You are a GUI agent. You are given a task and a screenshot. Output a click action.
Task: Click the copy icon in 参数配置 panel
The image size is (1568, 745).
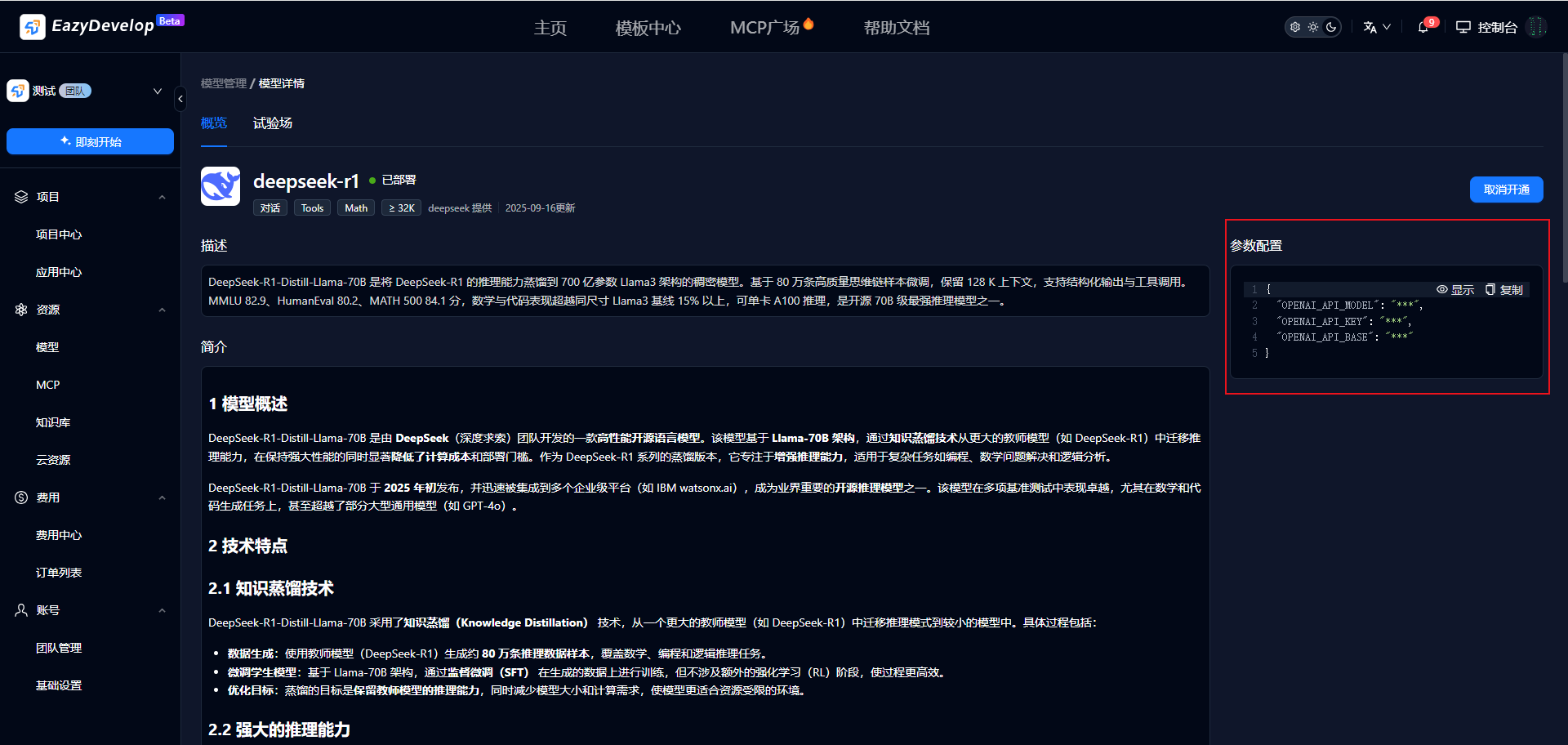(1490, 289)
